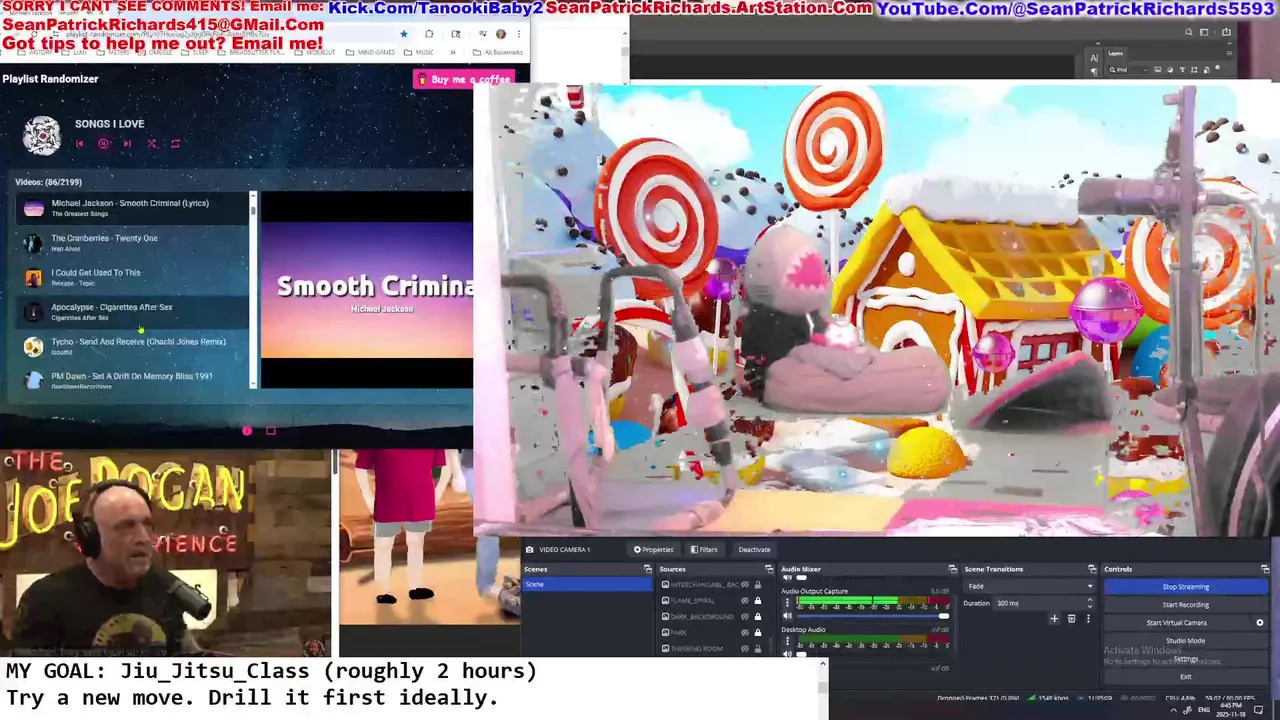The height and width of the screenshot is (720, 1280).
Task: Open ENG language indicator in taskbar
Action: tap(1204, 710)
